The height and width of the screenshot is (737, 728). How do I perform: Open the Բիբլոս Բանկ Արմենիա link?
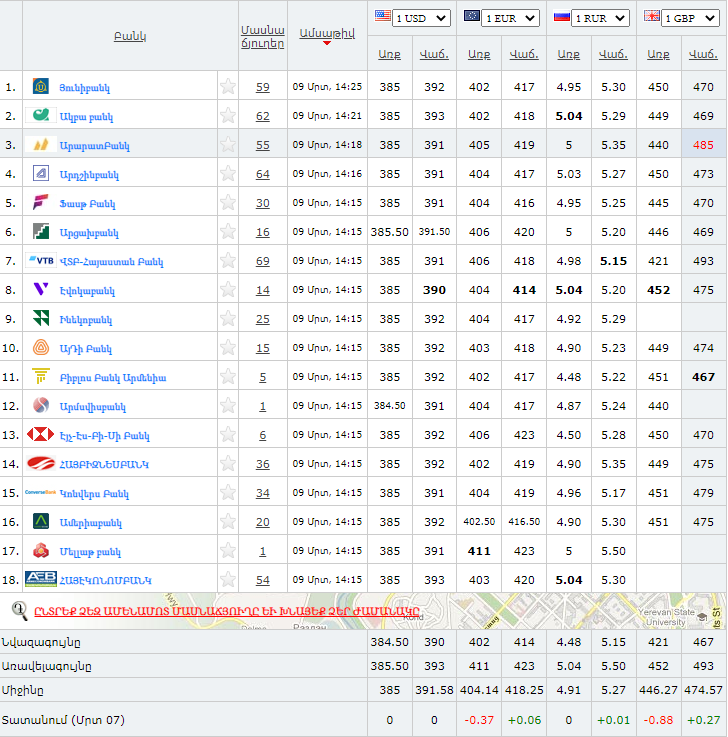tap(113, 377)
